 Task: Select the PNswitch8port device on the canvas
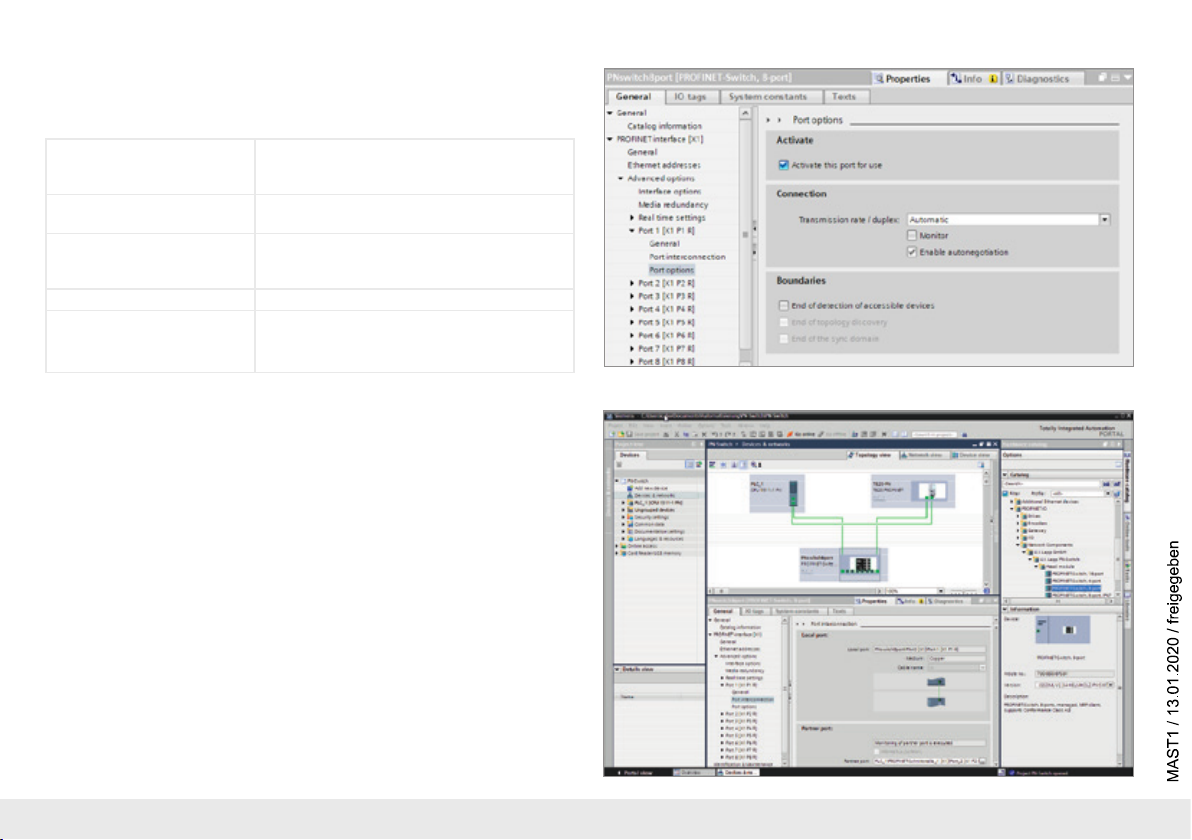click(x=856, y=565)
